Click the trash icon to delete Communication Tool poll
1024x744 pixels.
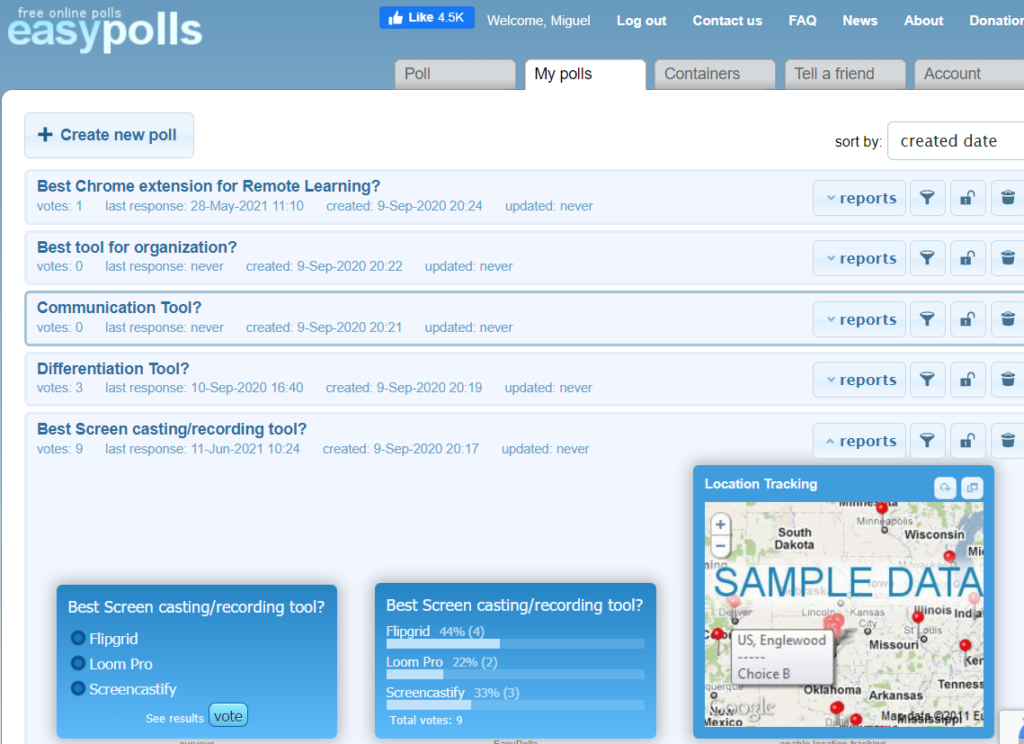tap(1008, 318)
